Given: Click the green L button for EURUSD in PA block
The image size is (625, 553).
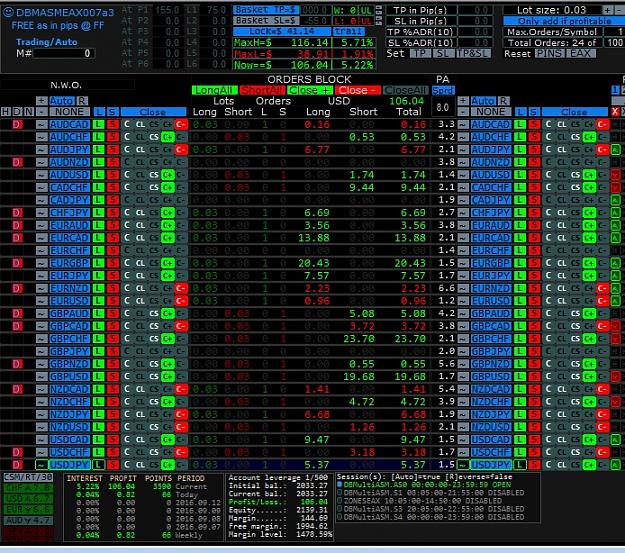Looking at the screenshot, I should [x=520, y=301].
